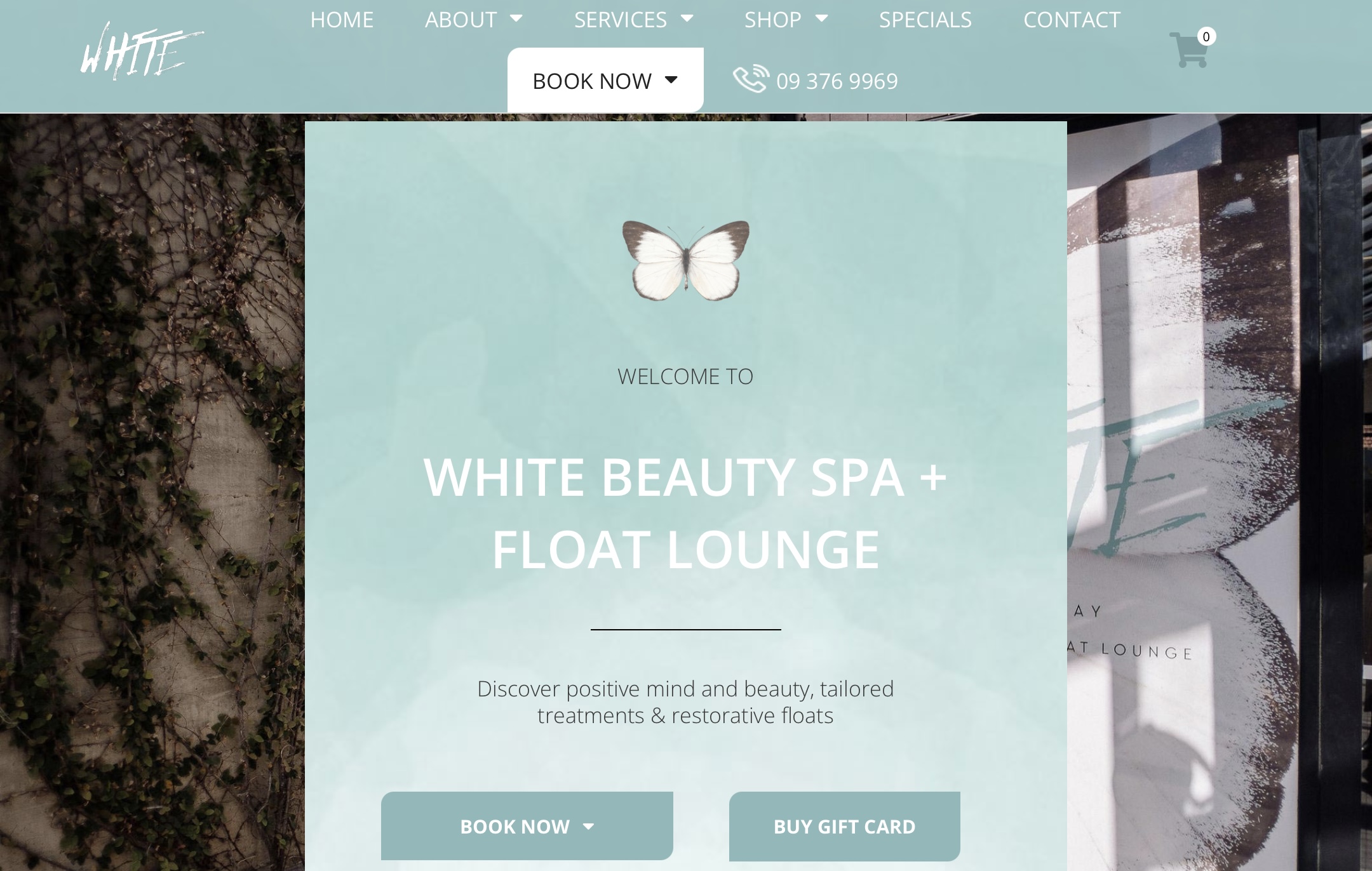This screenshot has width=1372, height=871.
Task: Select the SHOP menu item
Action: click(x=773, y=20)
